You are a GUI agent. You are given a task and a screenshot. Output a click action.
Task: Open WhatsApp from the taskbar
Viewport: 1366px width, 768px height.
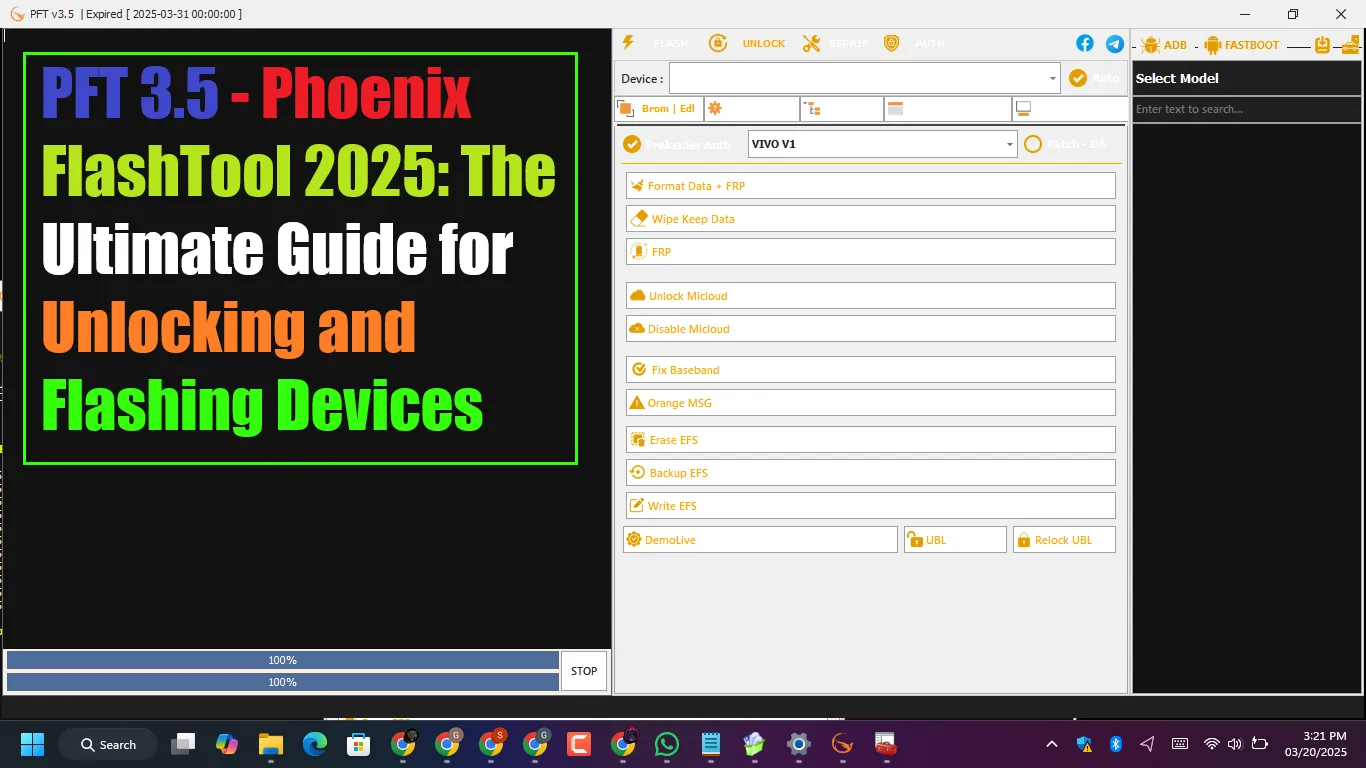point(667,744)
